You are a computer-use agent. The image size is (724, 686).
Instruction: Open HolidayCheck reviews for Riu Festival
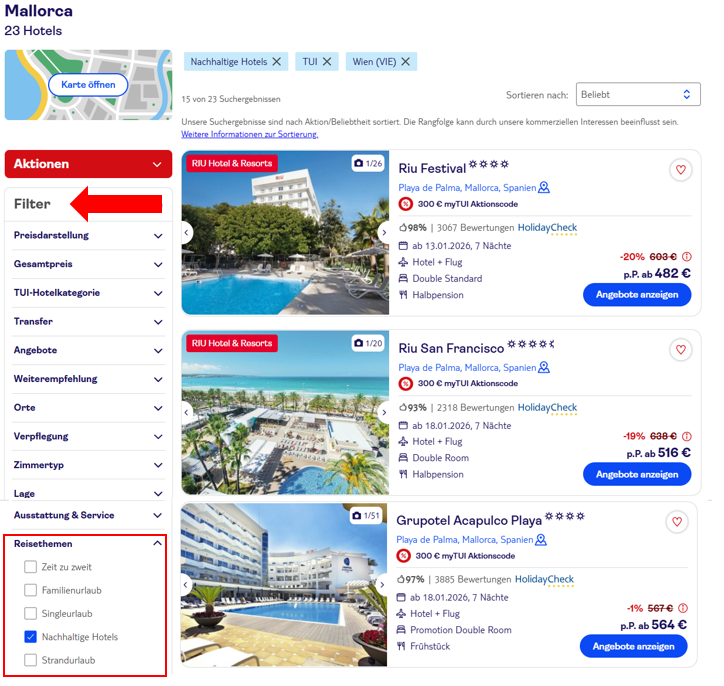coord(547,228)
